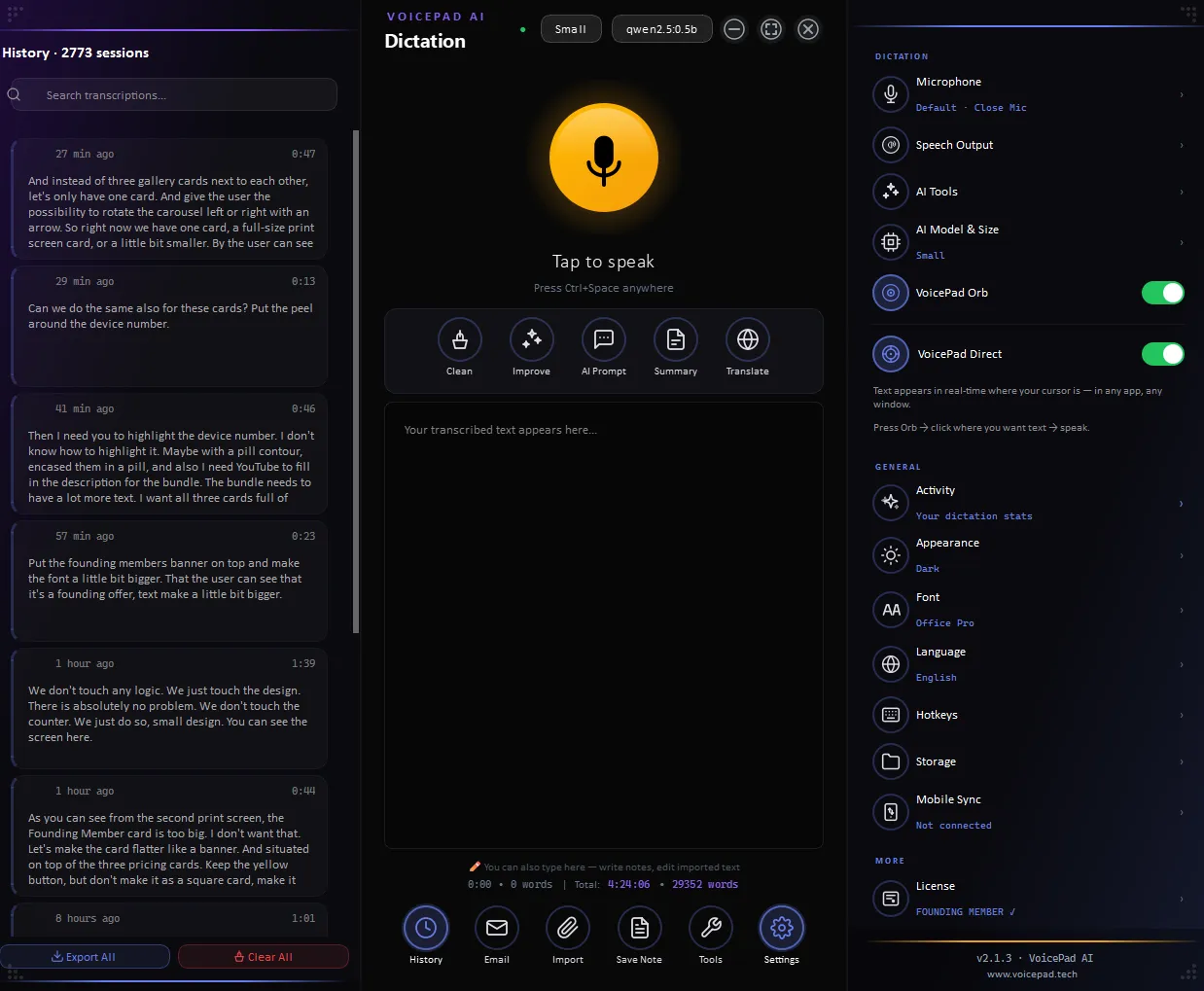Expand the Storage row chevron
The width and height of the screenshot is (1204, 991).
(x=1182, y=761)
